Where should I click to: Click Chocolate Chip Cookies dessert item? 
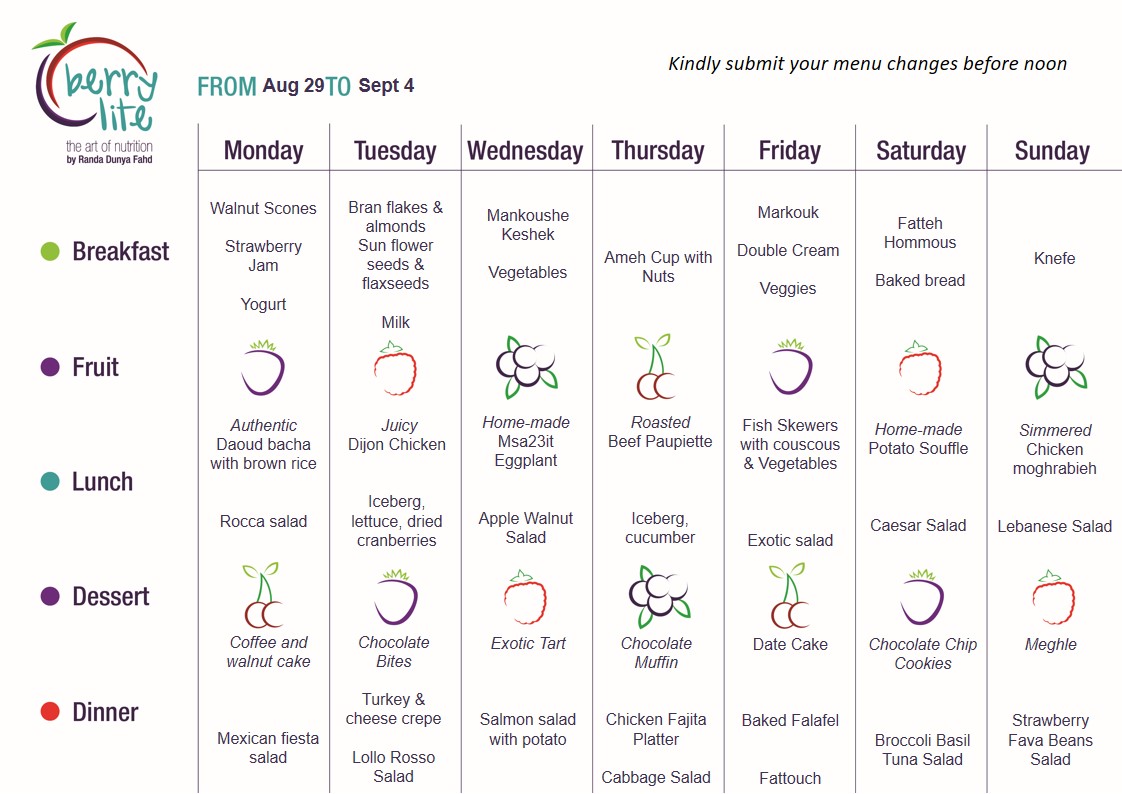click(x=922, y=654)
